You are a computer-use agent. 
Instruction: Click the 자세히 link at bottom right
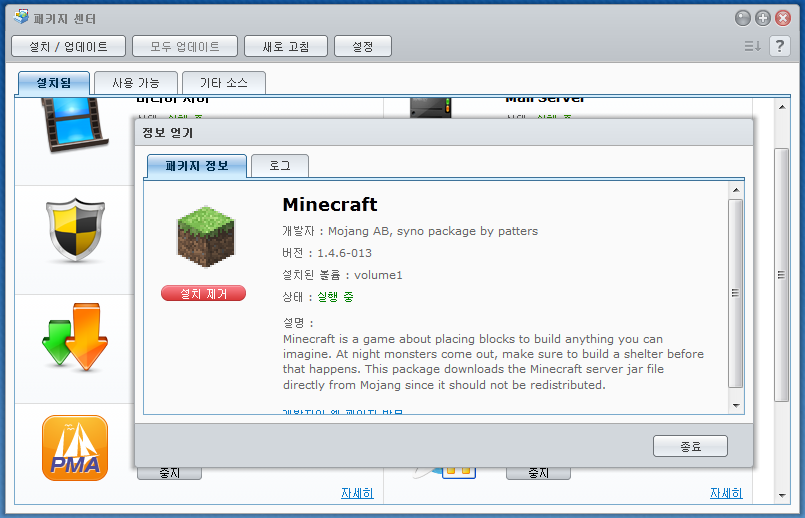tap(726, 493)
